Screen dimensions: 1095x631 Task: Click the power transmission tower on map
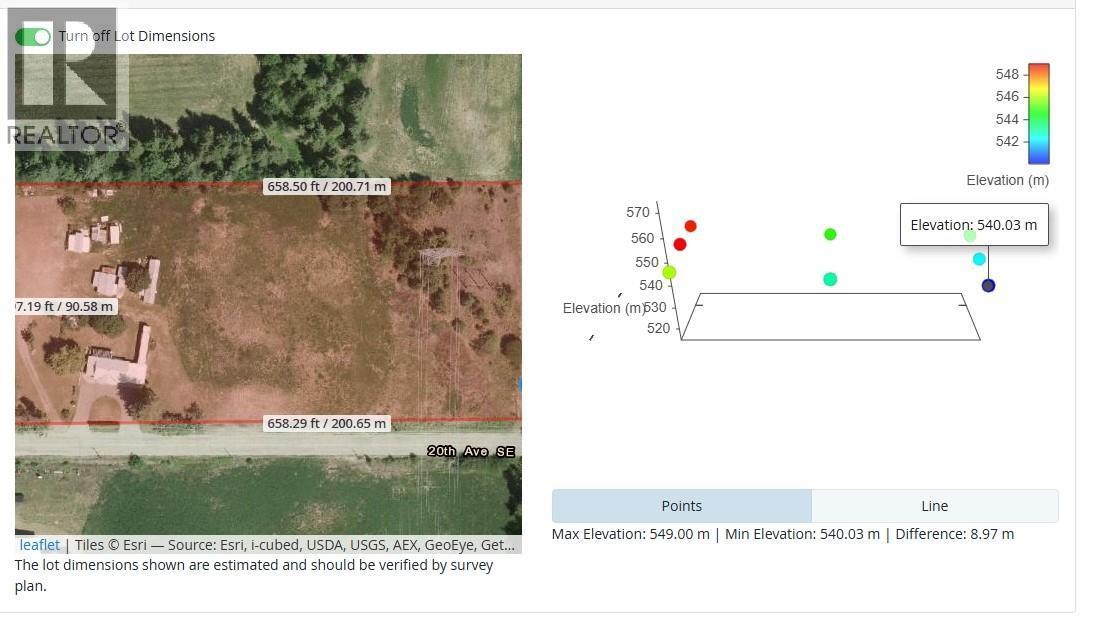440,257
